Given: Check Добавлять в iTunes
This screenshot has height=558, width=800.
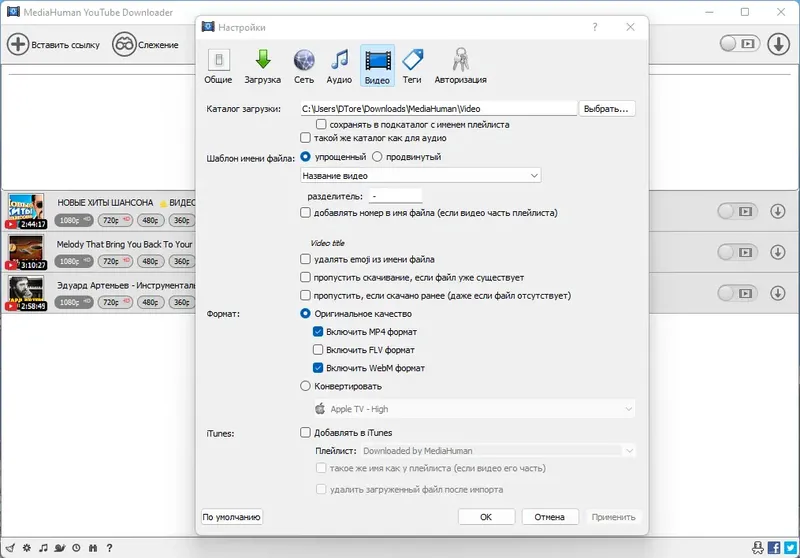Looking at the screenshot, I should point(305,433).
